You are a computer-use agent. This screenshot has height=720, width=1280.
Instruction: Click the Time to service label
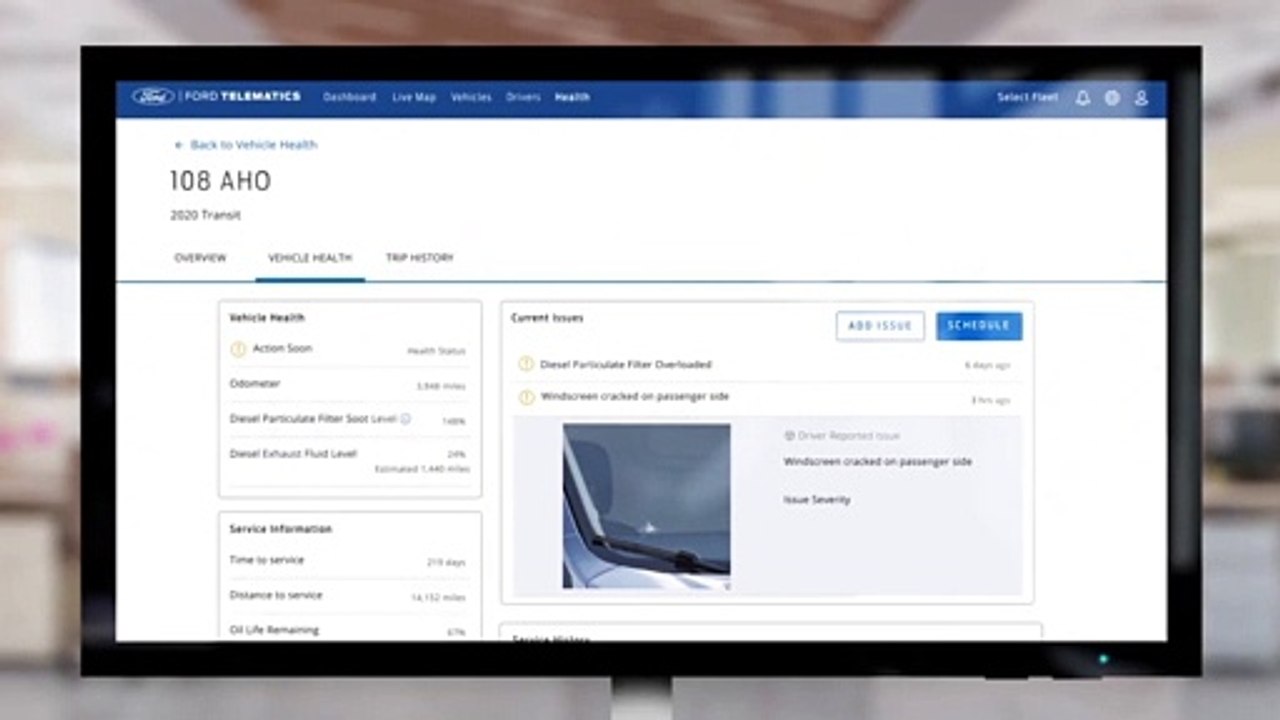267,560
